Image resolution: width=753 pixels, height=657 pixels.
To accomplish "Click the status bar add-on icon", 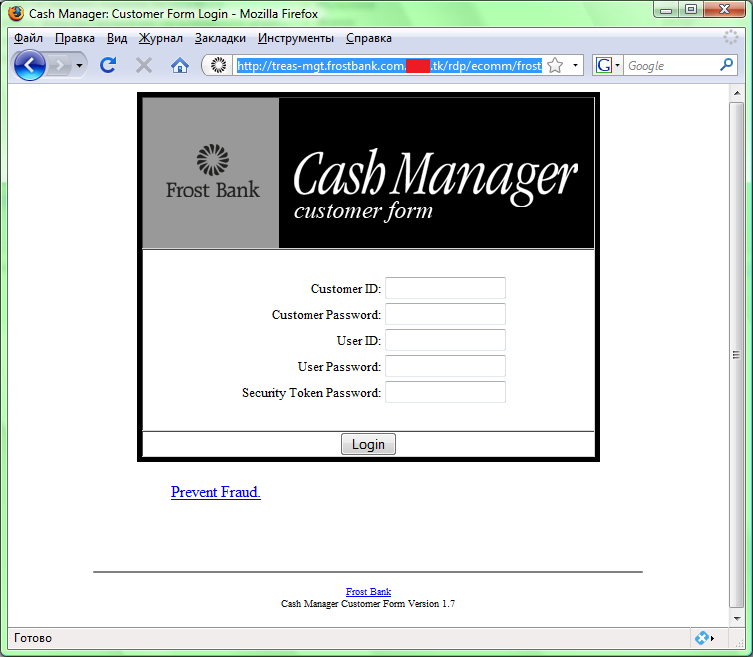I will tap(702, 638).
